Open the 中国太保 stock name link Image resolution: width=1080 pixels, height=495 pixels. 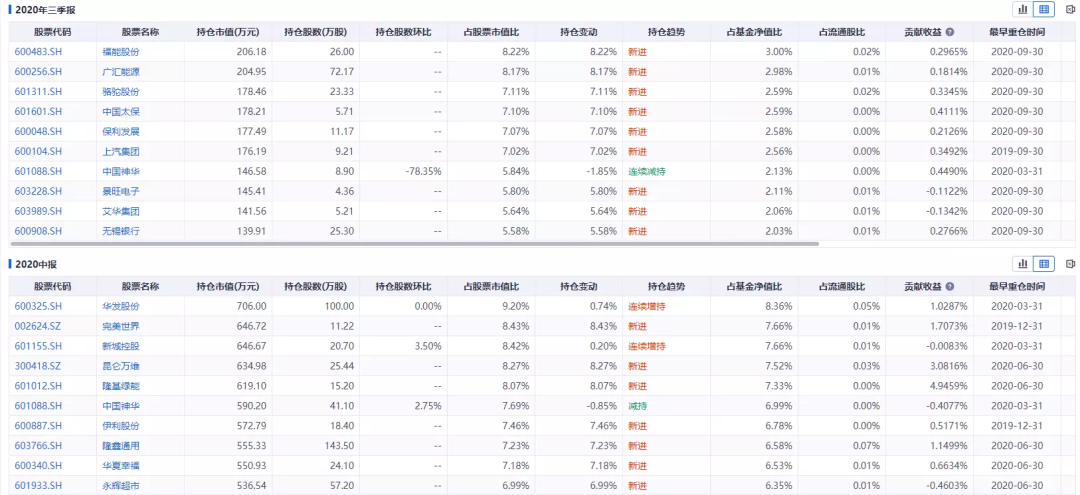tap(121, 112)
